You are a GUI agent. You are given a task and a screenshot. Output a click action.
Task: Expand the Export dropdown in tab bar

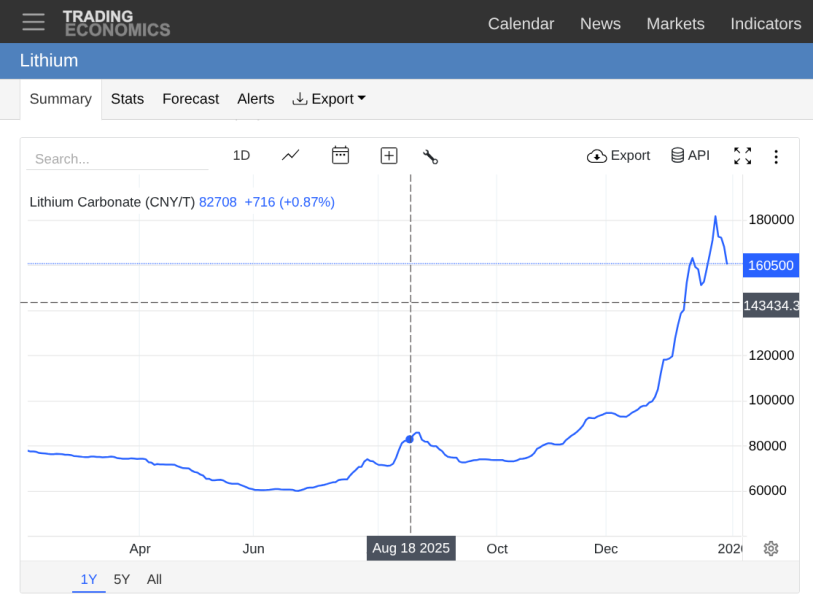[329, 99]
